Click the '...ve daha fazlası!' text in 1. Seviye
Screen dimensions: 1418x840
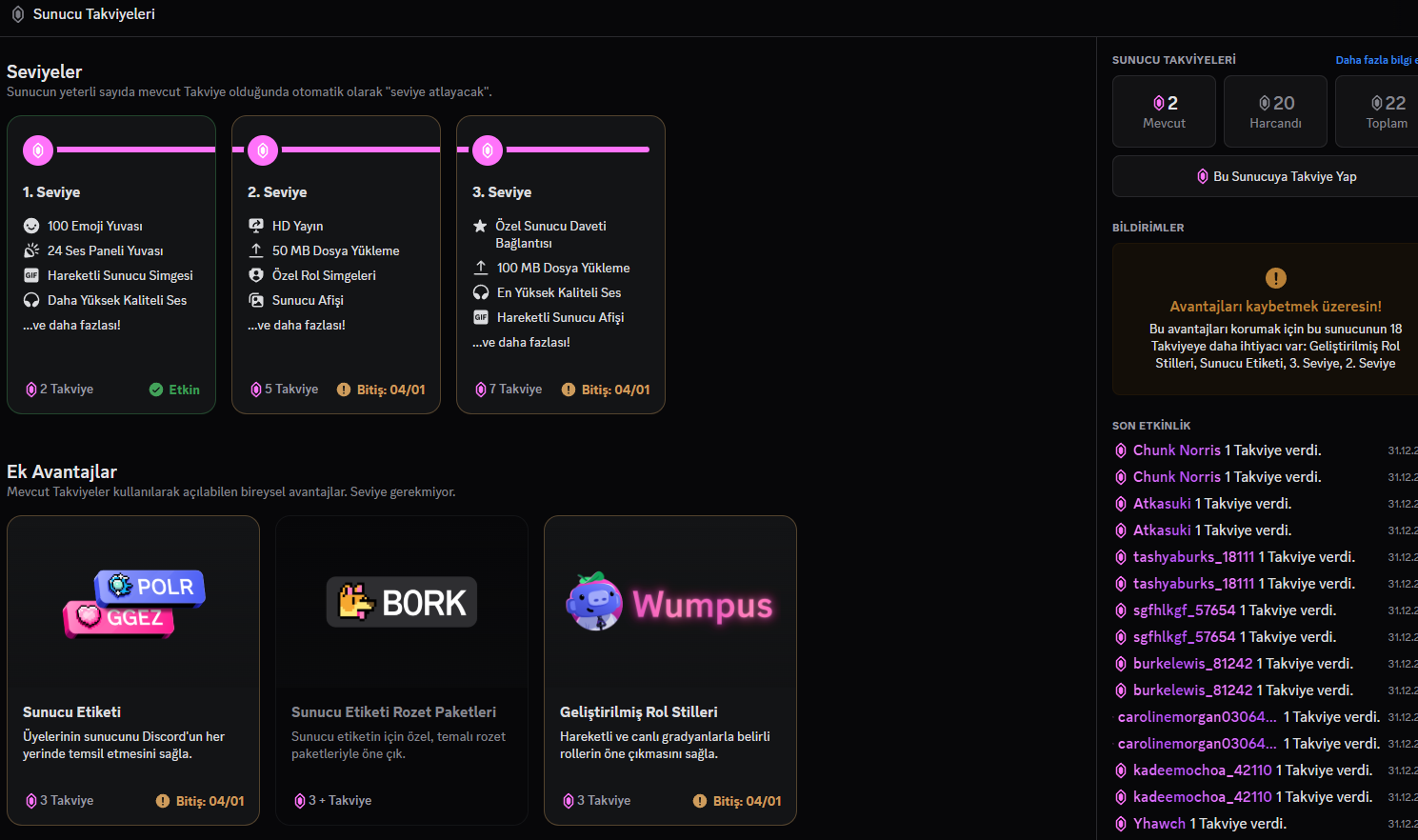pyautogui.click(x=71, y=325)
